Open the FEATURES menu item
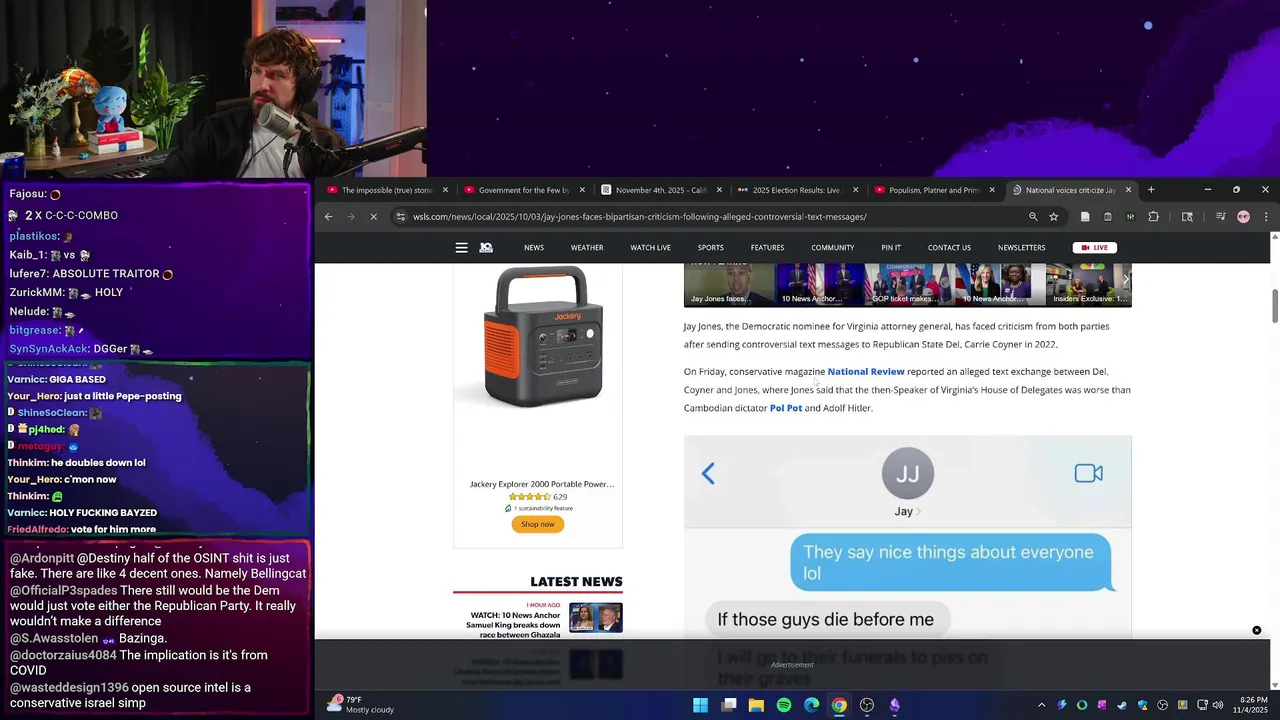Viewport: 1280px width, 720px height. (768, 247)
